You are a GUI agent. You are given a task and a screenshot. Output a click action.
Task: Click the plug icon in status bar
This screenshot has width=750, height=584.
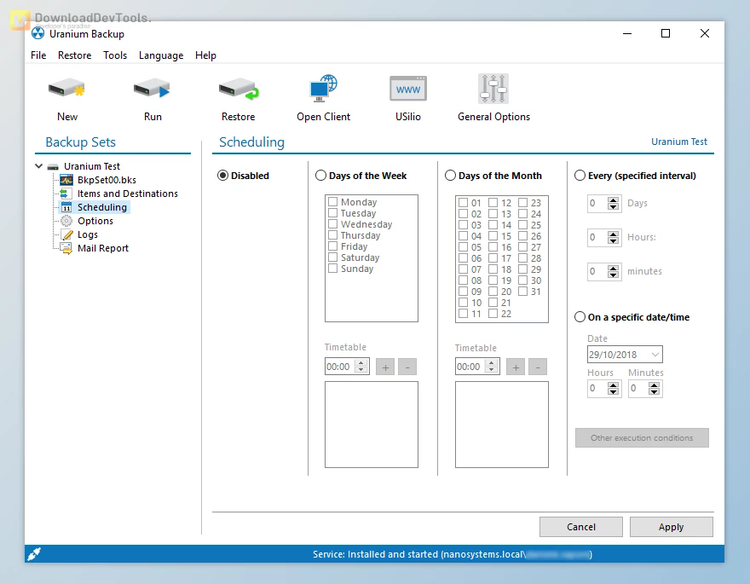[x=34, y=554]
